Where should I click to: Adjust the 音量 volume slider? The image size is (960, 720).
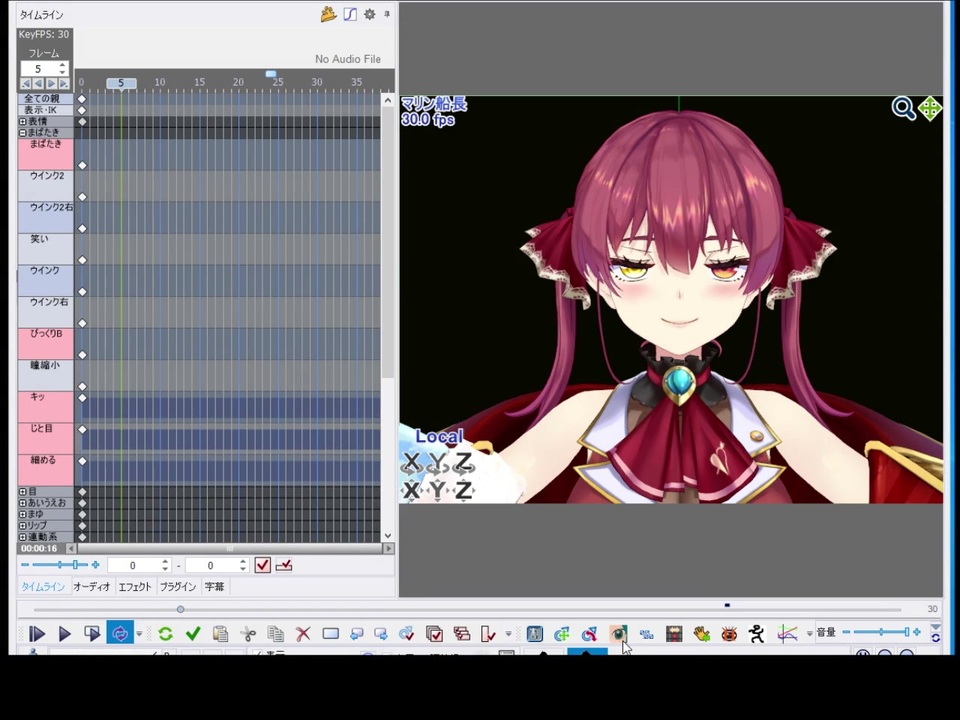click(880, 632)
